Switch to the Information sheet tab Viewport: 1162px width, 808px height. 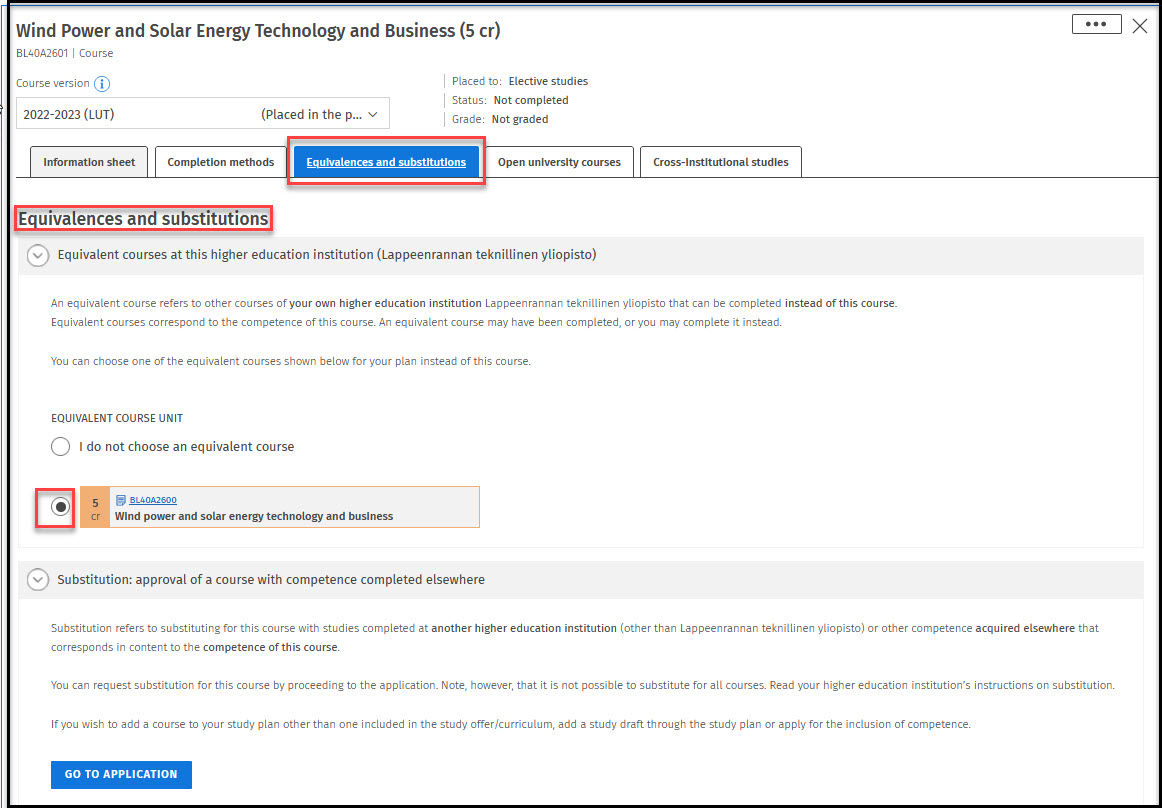89,162
